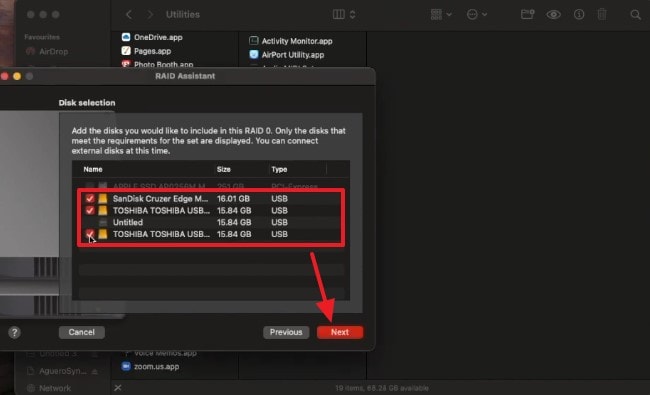The height and width of the screenshot is (395, 650).
Task: Click the Pages app icon
Action: click(x=126, y=51)
